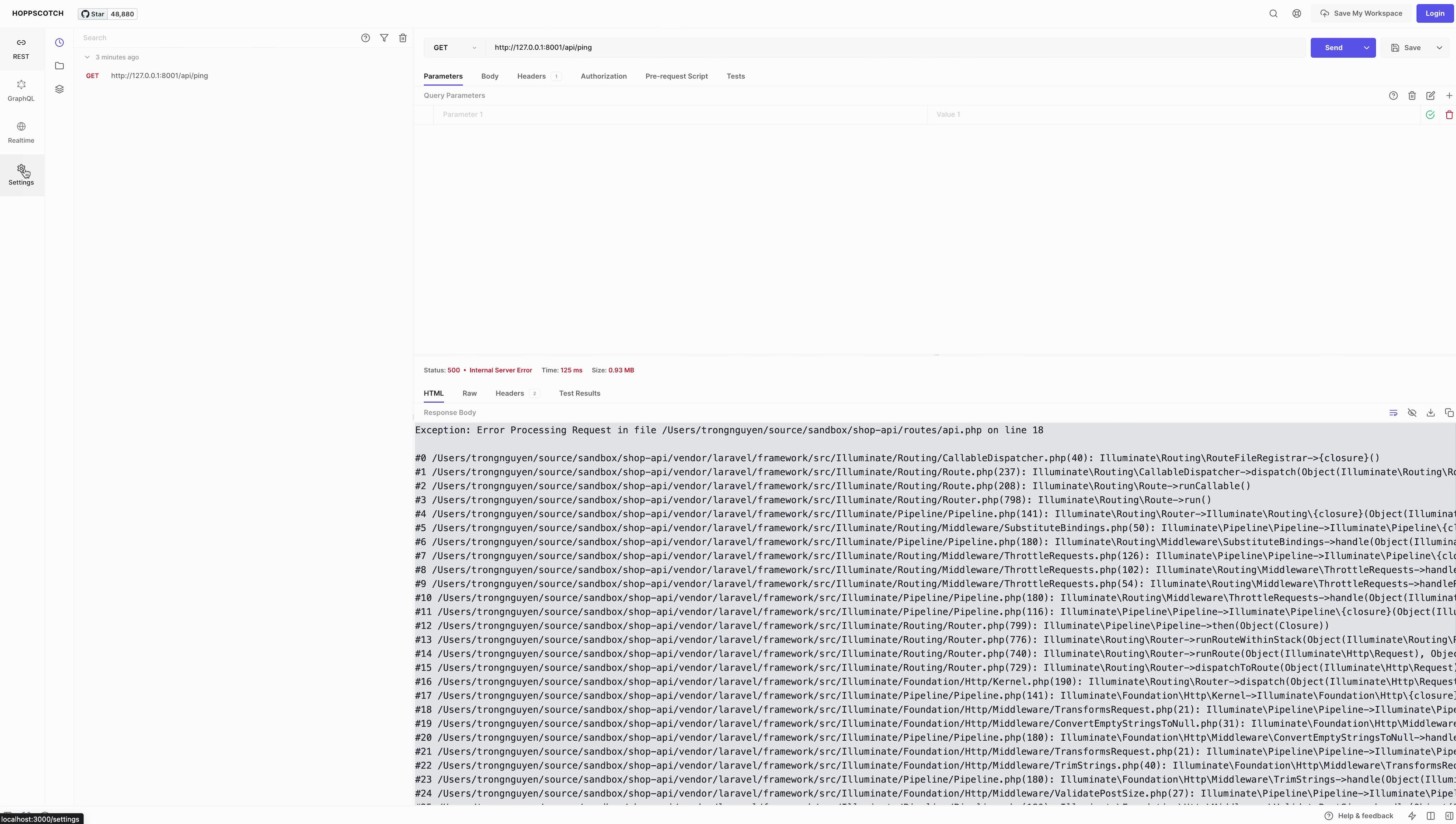Open the Environments layers icon

coord(59,89)
